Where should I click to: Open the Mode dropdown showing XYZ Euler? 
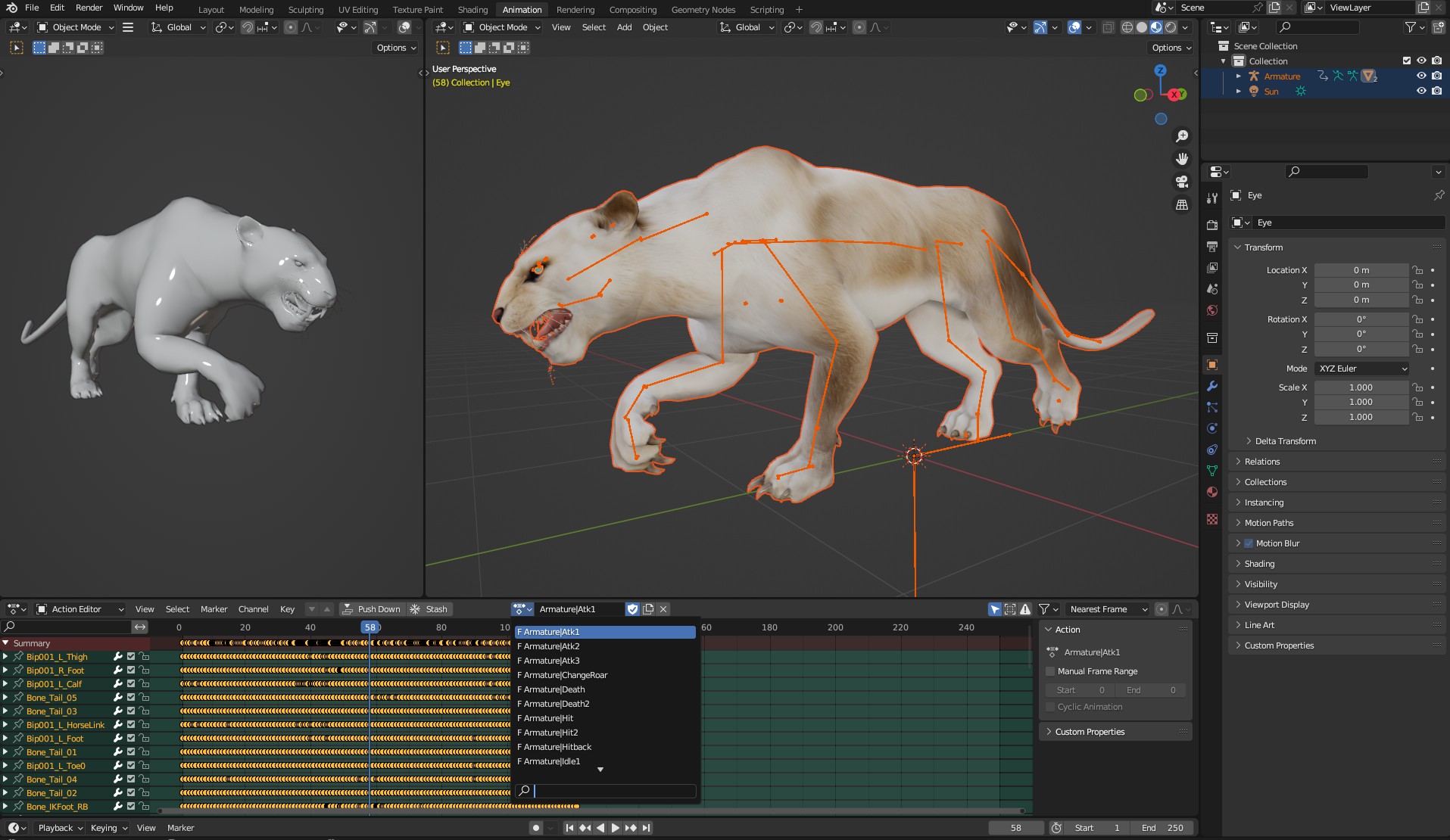(x=1361, y=369)
